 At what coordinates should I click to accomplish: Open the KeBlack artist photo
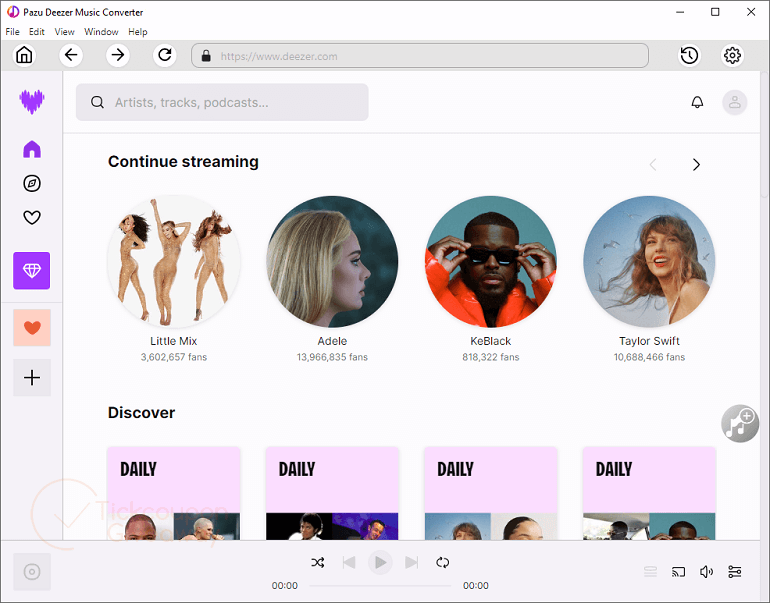[491, 261]
